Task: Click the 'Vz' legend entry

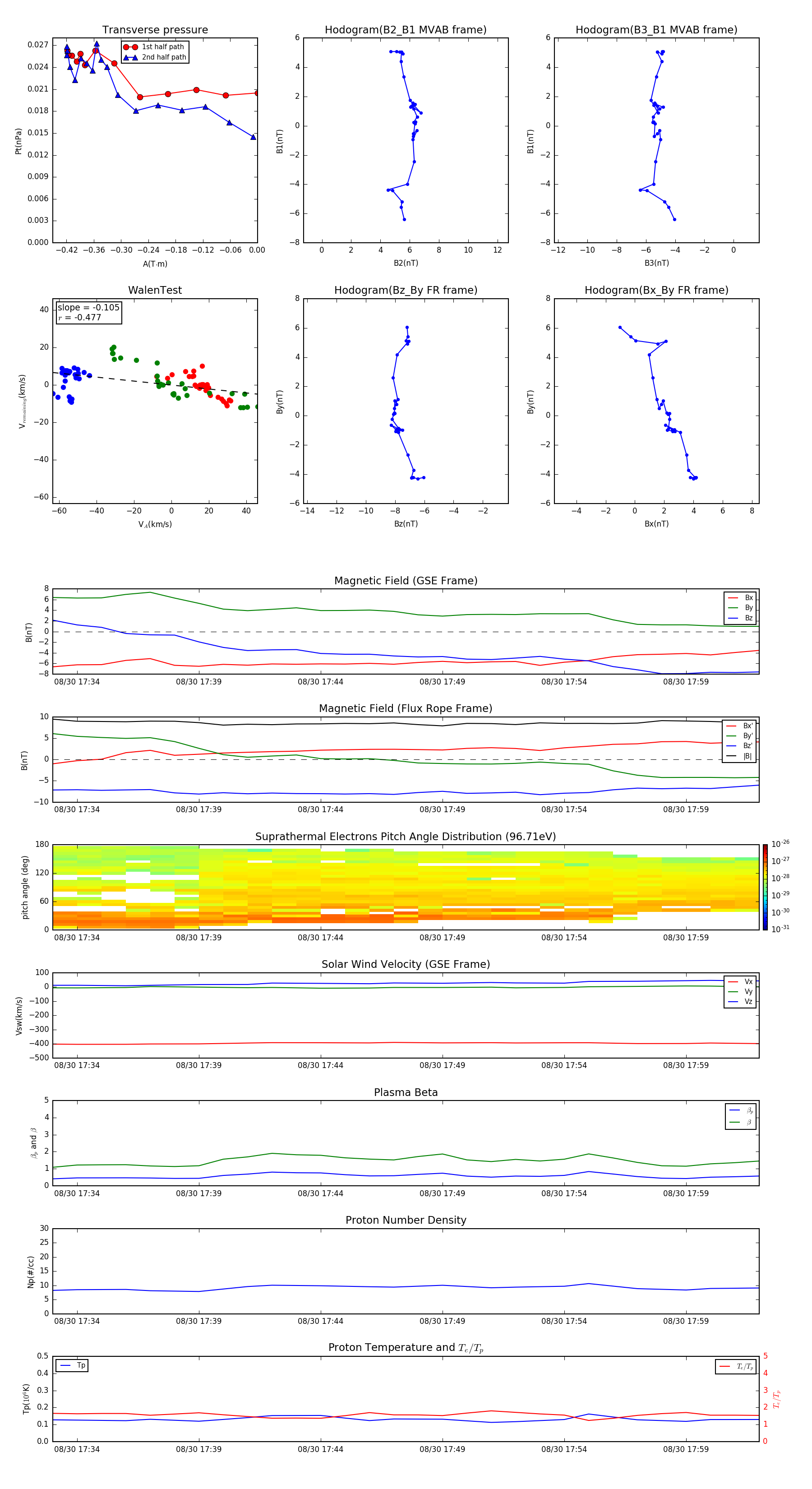Action: [x=740, y=1002]
